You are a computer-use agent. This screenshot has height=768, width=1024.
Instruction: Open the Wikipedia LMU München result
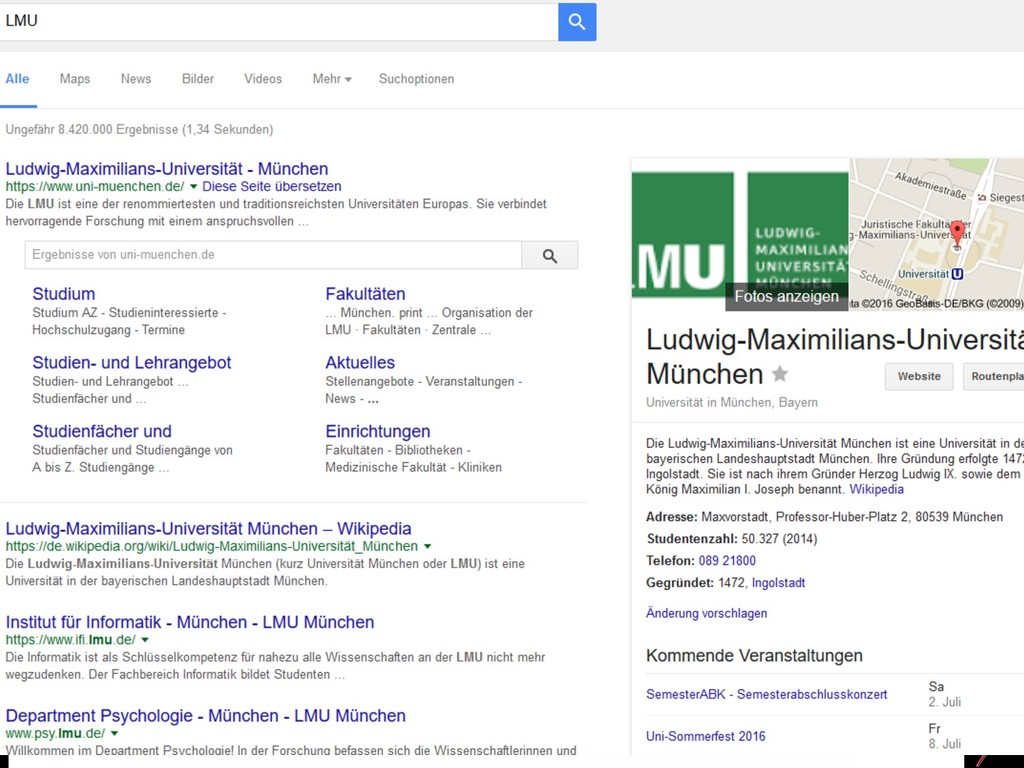[x=208, y=528]
